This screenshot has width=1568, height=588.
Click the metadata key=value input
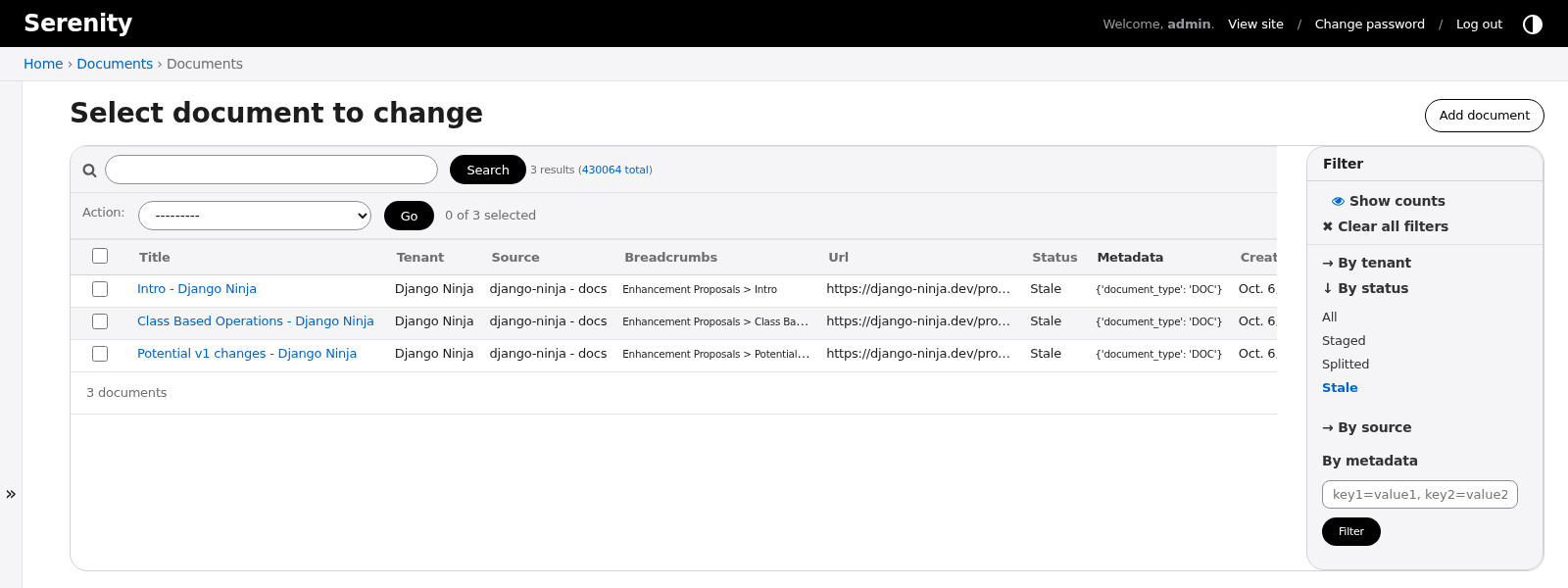1420,495
